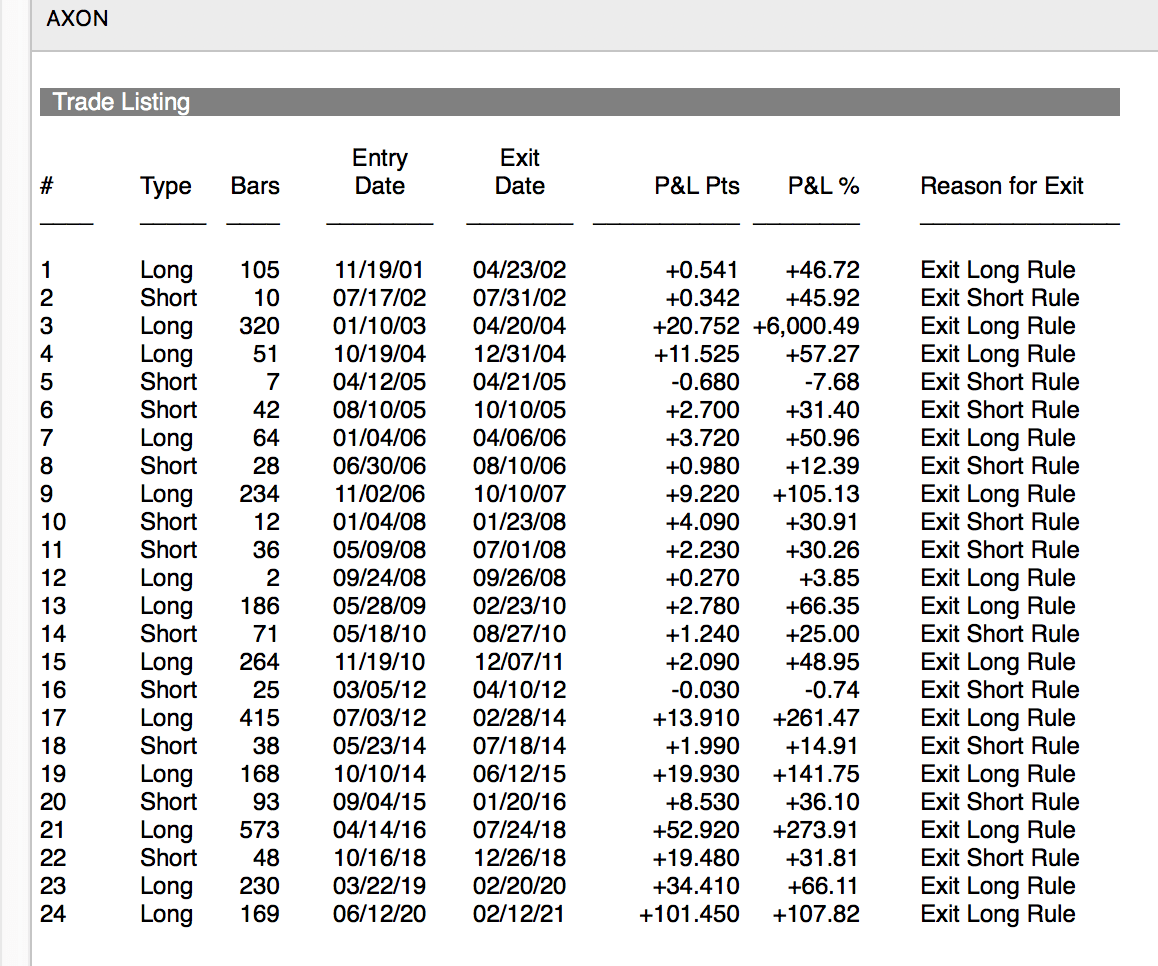
Task: Select the +261.47 P&L percent value
Action: (816, 718)
